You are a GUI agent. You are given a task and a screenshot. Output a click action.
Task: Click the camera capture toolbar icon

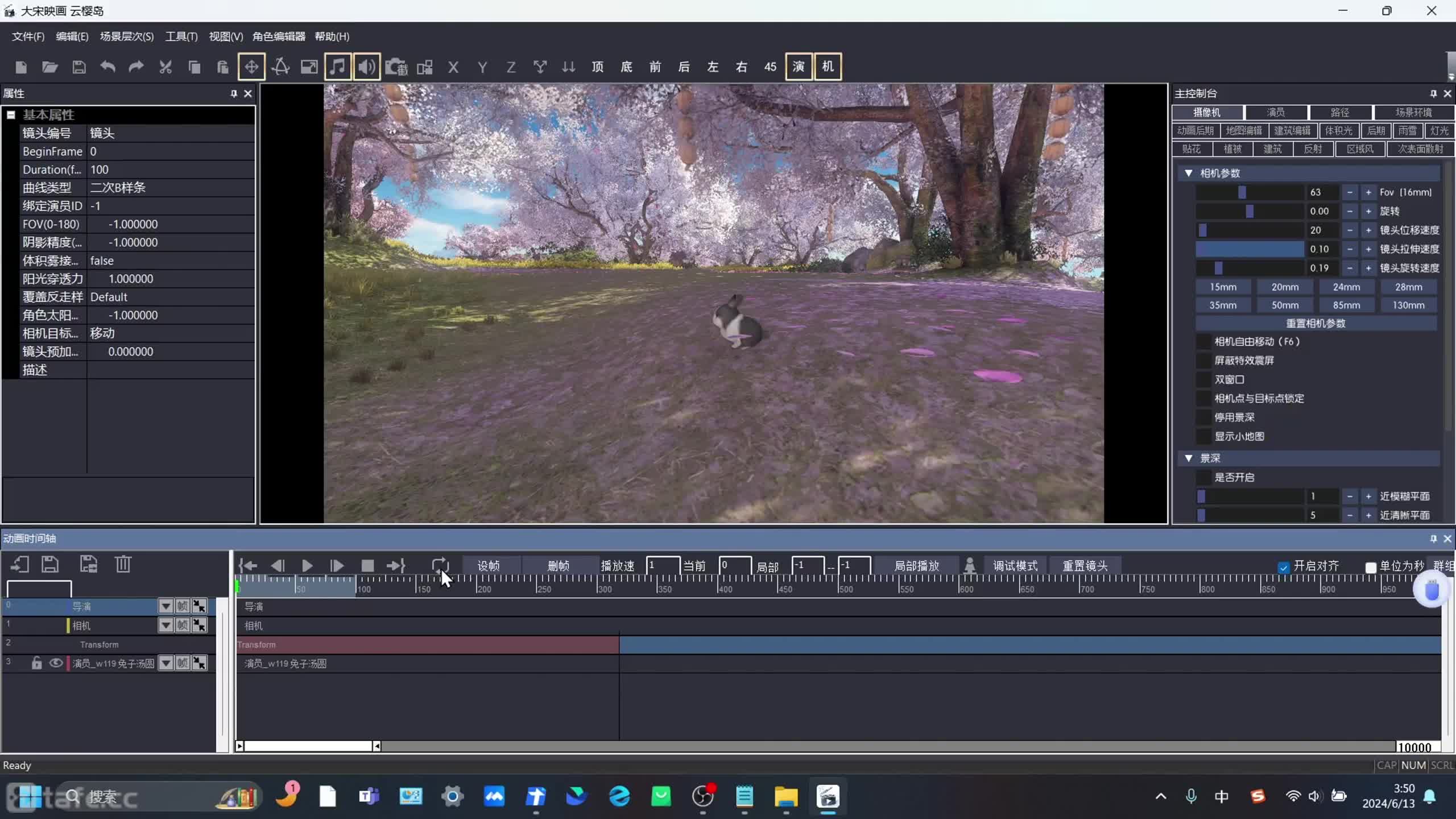click(x=396, y=67)
